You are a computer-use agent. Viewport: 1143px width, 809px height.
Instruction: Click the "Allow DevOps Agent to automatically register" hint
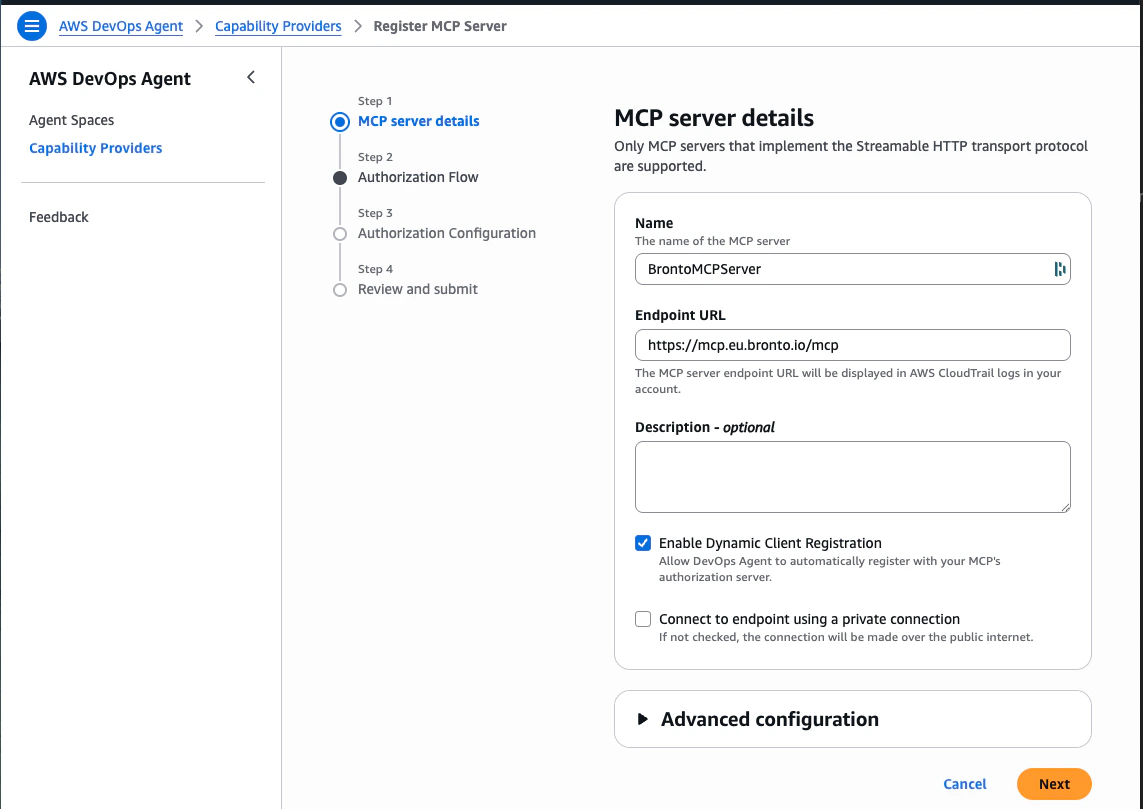(x=830, y=569)
